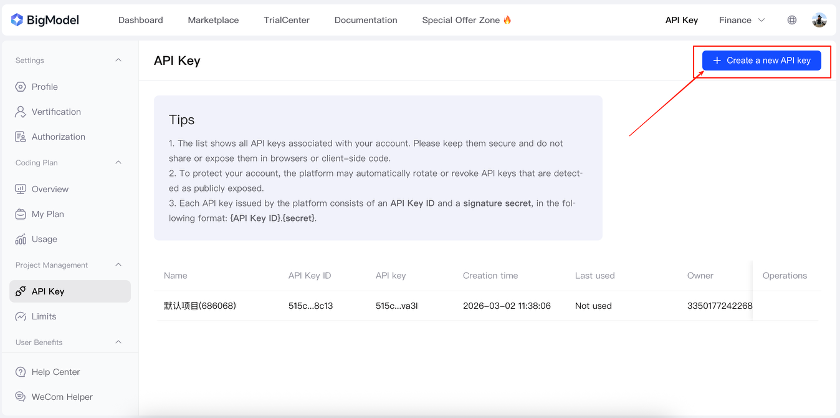Select My Plan in sidebar

(x=47, y=214)
